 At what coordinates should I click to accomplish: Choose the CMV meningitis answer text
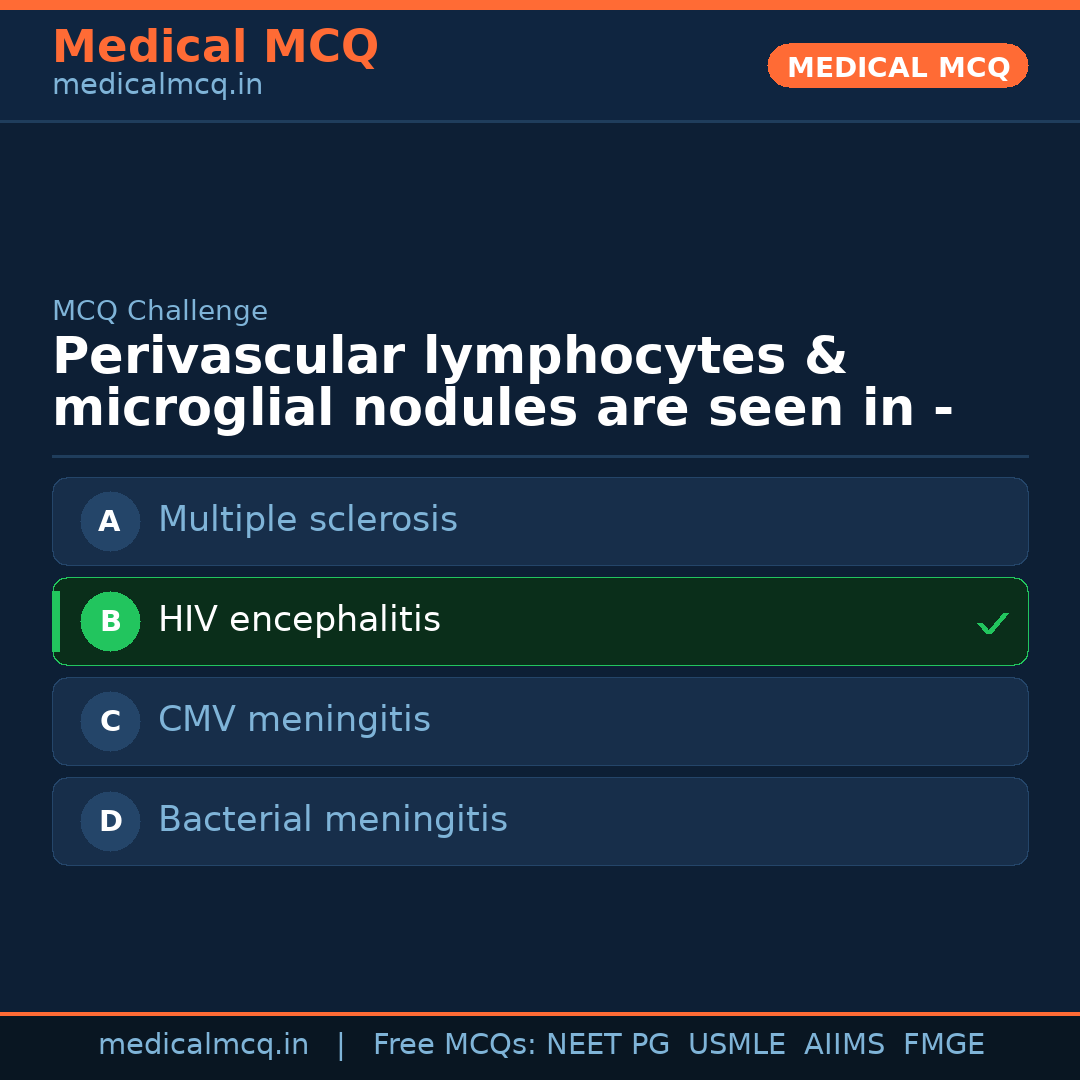click(294, 720)
